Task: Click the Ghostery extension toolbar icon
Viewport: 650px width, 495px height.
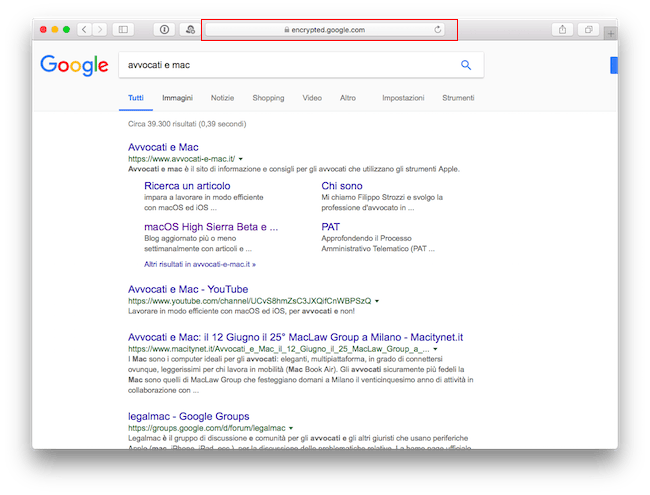Action: [190, 29]
